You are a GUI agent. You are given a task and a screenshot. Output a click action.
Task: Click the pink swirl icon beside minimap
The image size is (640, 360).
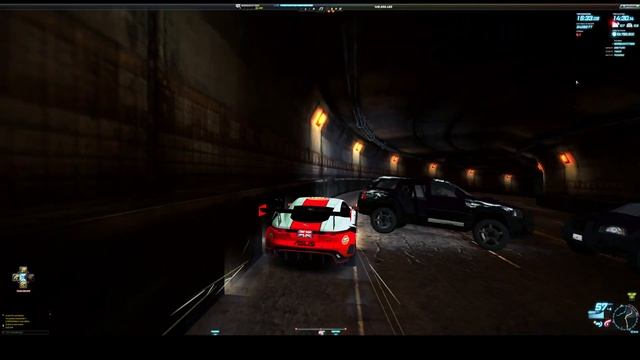click(x=607, y=323)
